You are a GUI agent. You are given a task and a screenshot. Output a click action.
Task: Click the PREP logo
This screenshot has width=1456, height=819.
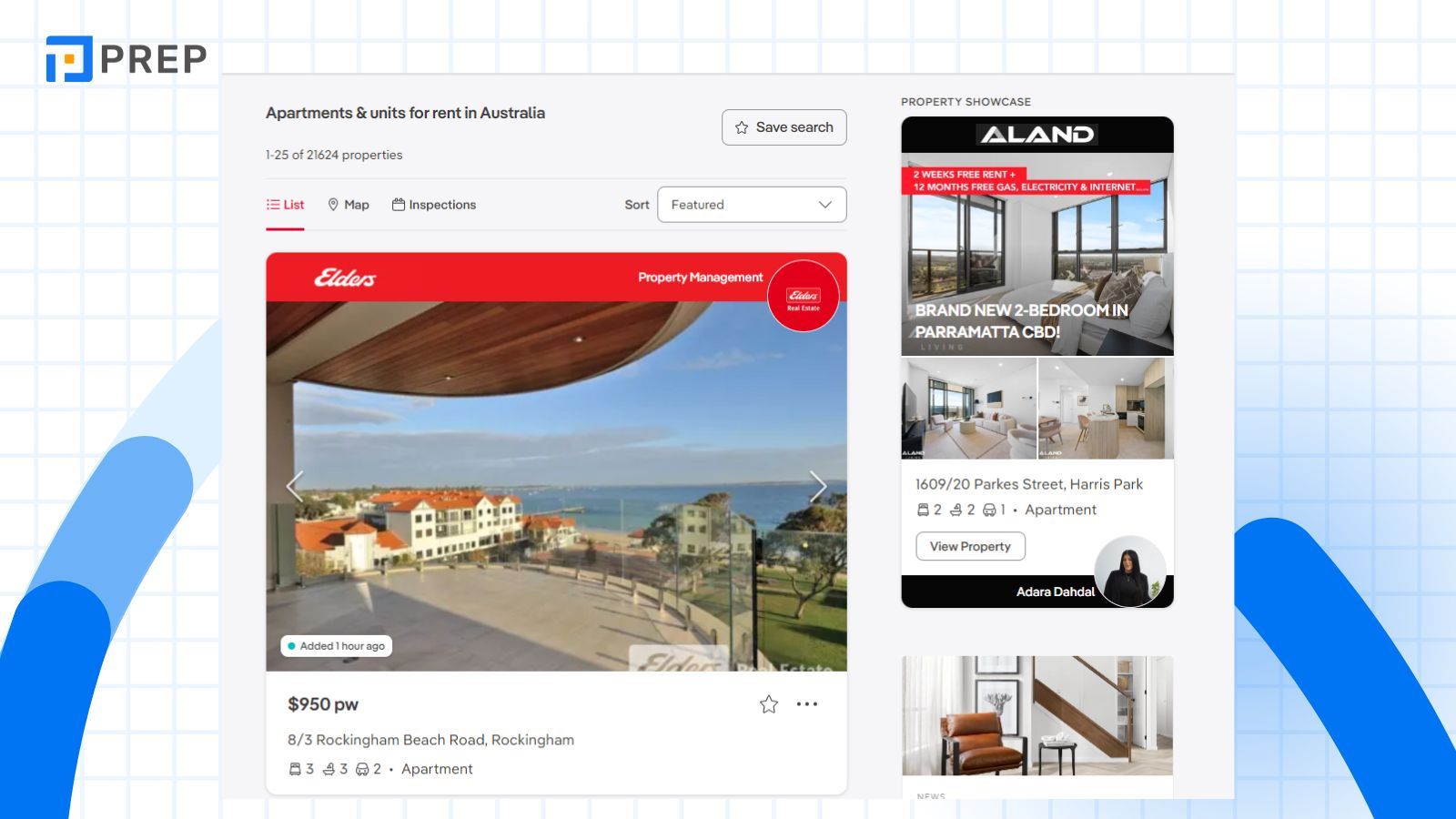point(126,59)
